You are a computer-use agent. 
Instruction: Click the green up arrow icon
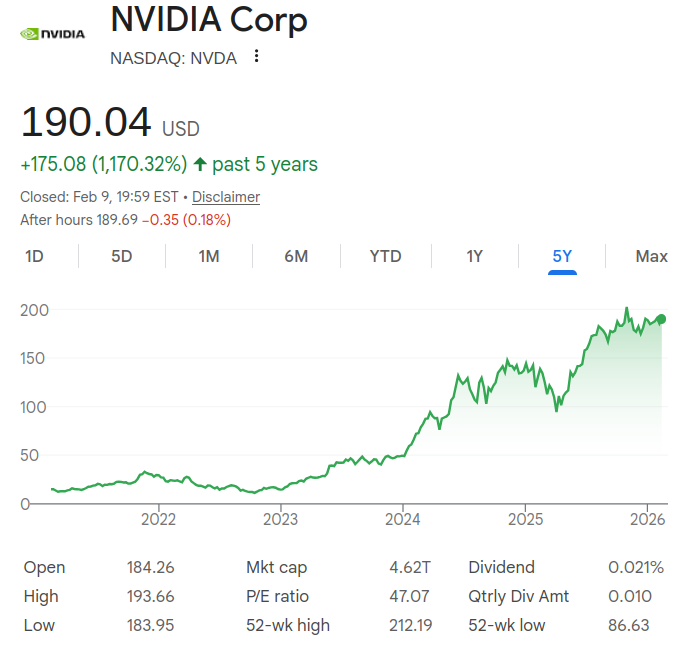[200, 164]
